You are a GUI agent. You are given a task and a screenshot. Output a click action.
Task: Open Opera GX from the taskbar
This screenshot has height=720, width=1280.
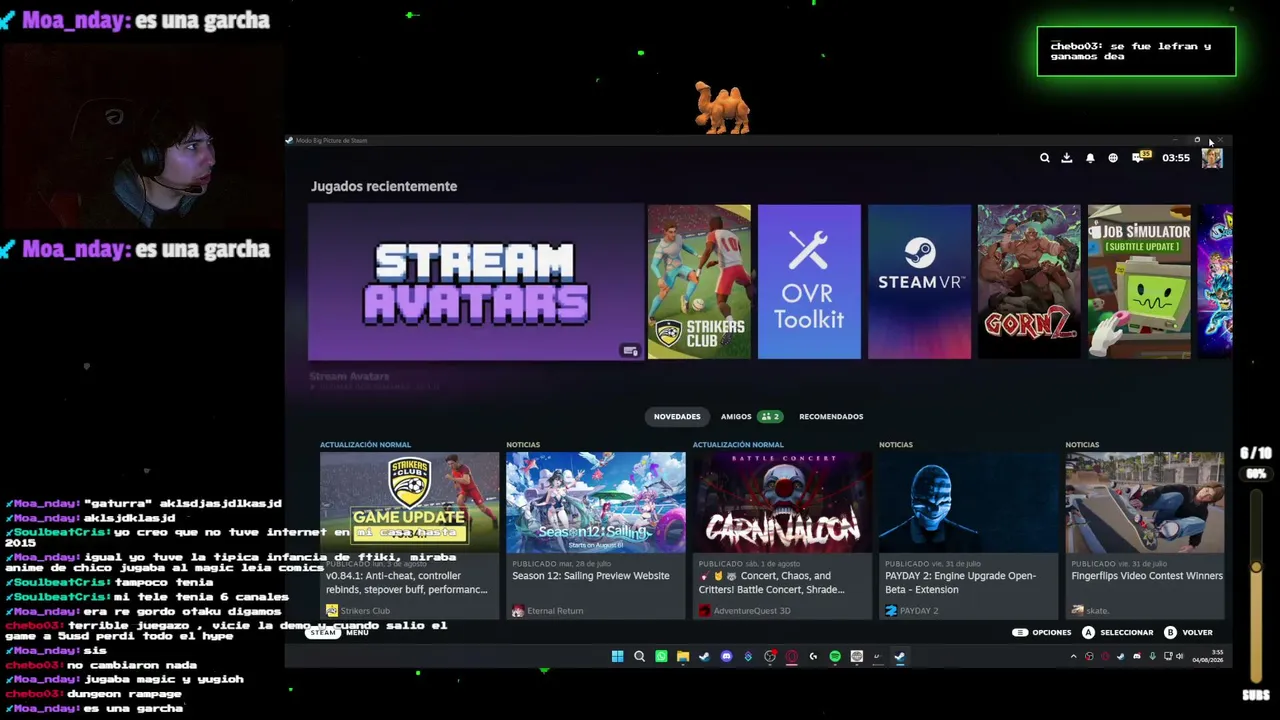click(x=791, y=657)
